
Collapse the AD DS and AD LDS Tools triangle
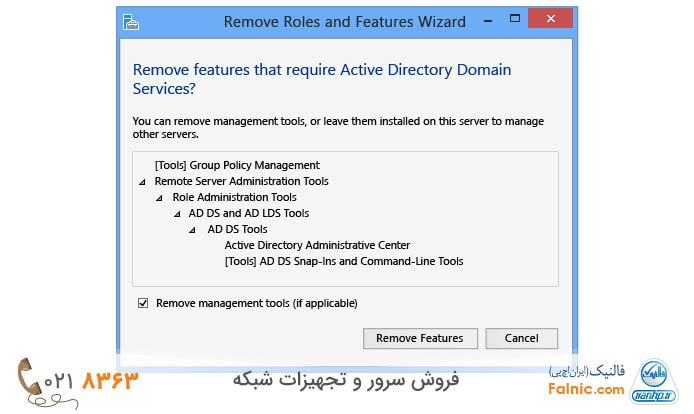(x=177, y=214)
